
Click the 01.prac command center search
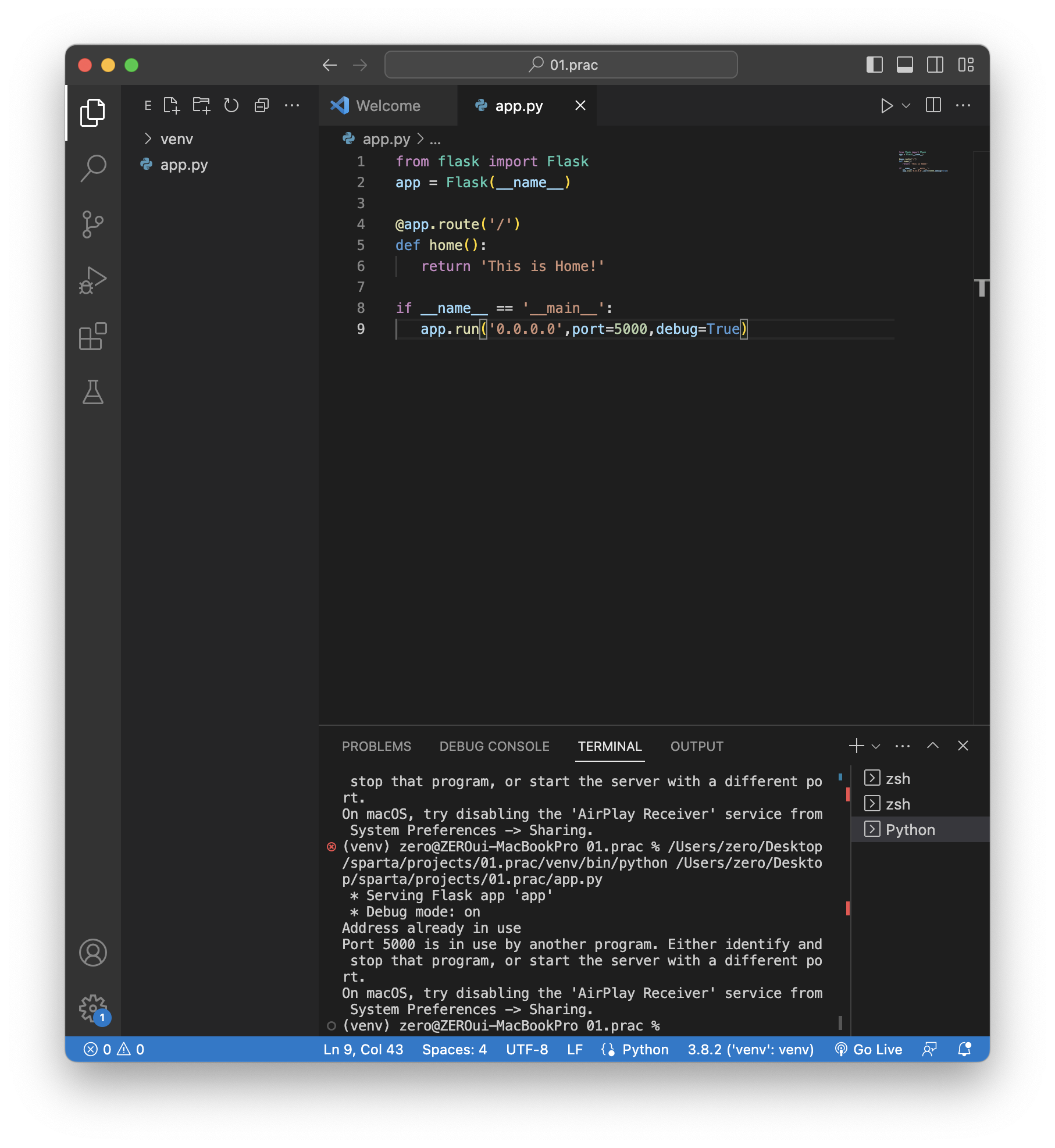tap(561, 65)
